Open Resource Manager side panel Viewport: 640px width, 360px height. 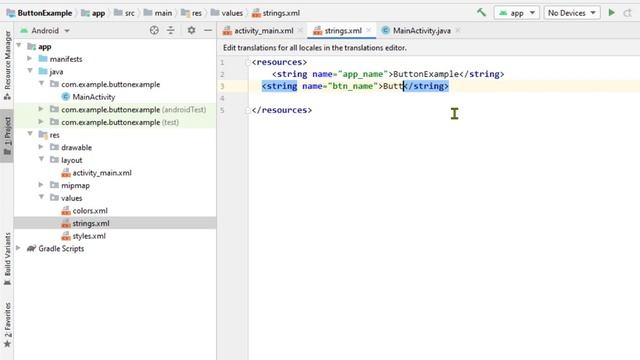coord(7,64)
